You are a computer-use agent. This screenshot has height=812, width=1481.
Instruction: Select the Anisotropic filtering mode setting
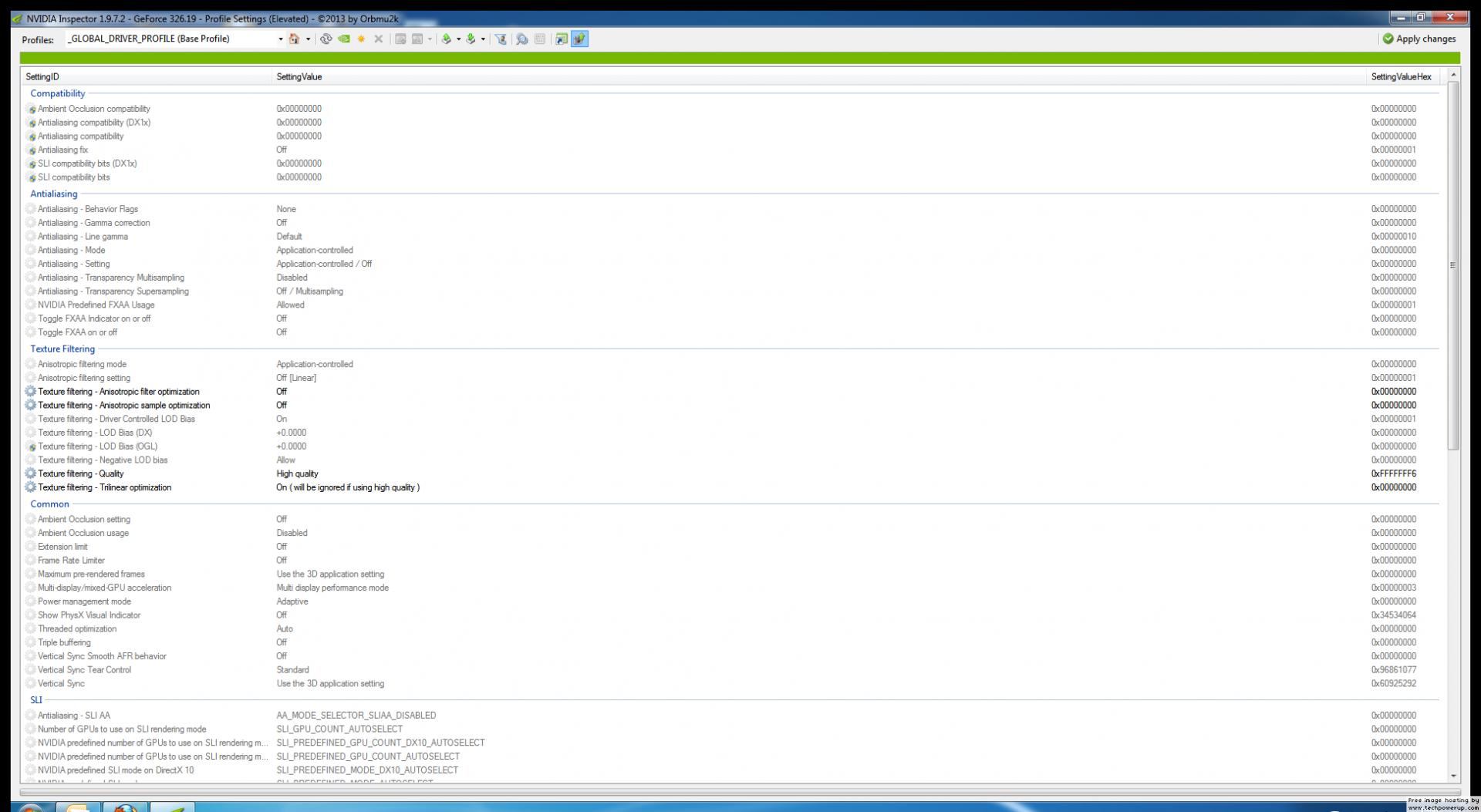tap(731, 364)
